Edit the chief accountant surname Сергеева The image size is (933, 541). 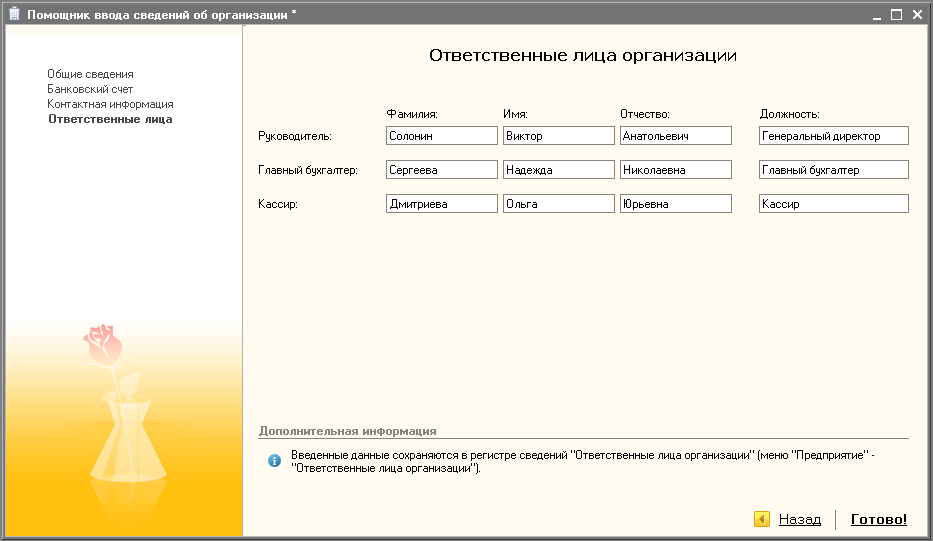441,170
